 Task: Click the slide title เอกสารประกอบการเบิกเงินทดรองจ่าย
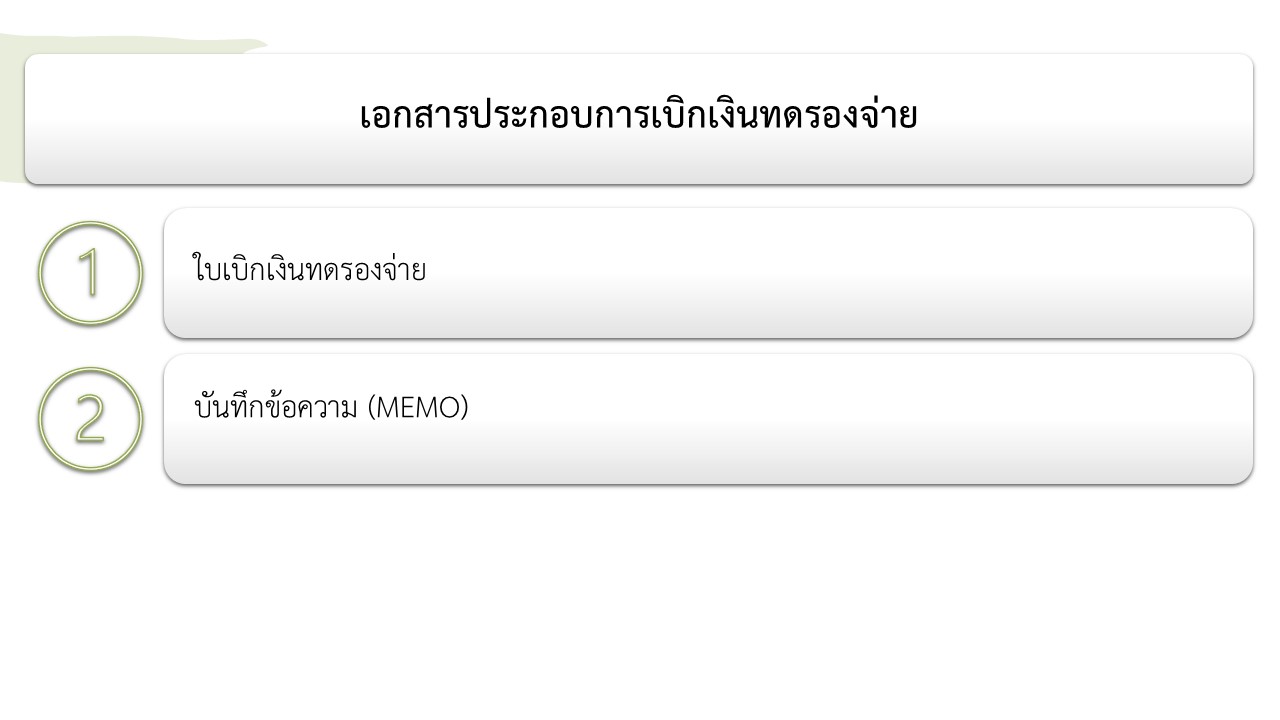click(638, 116)
